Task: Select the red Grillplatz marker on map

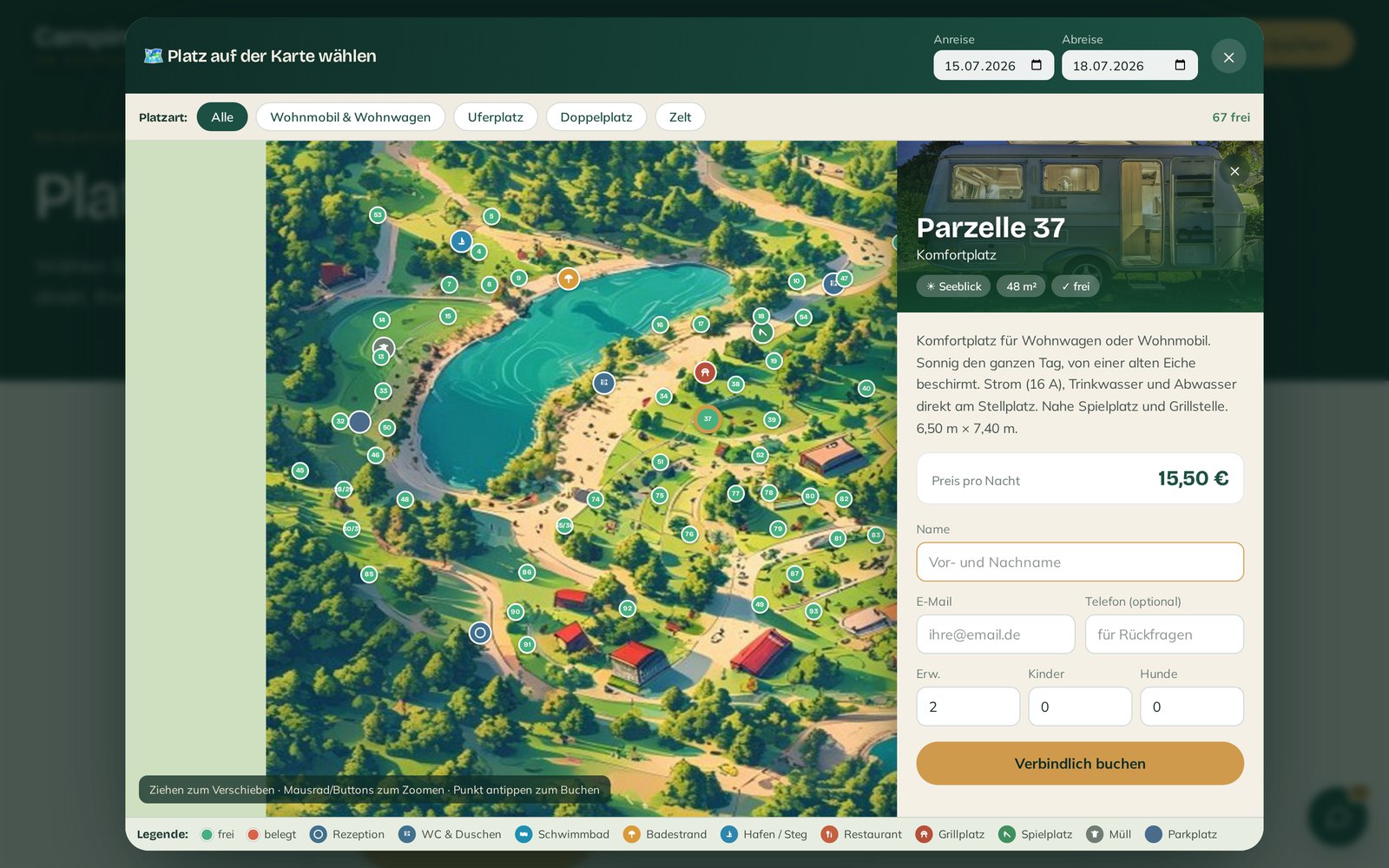Action: click(x=705, y=372)
